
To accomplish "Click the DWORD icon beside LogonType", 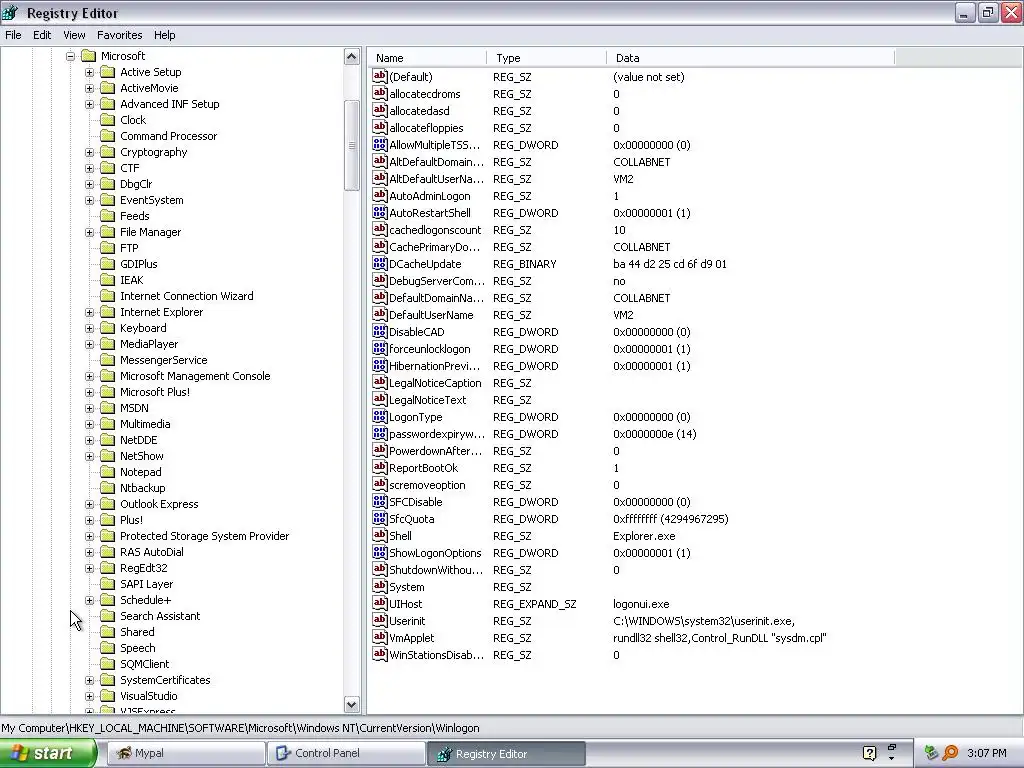I will (x=379, y=417).
